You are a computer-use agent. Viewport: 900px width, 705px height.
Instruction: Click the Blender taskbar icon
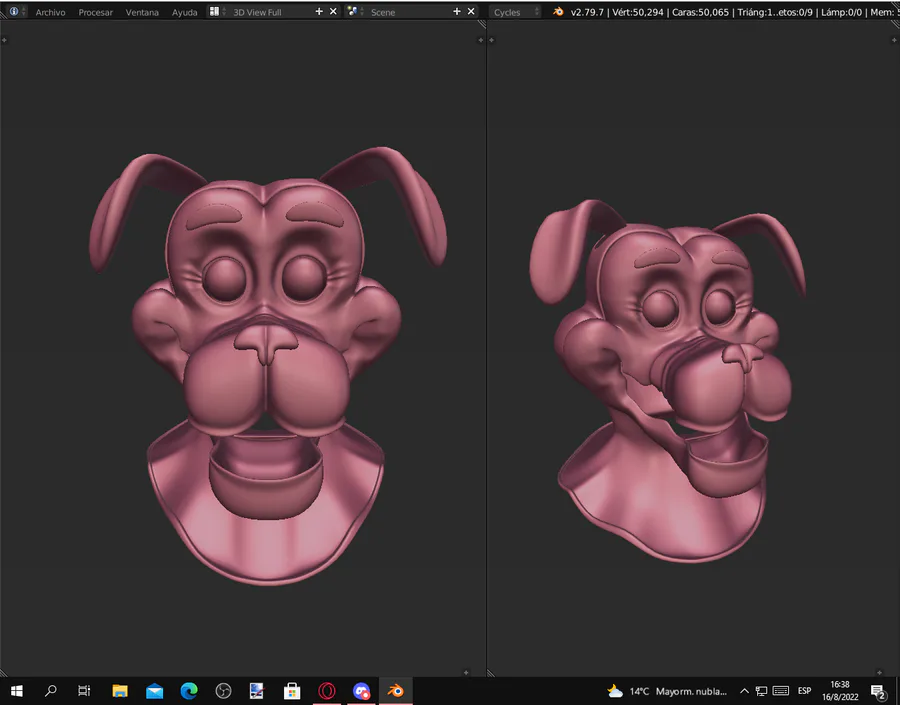point(395,691)
